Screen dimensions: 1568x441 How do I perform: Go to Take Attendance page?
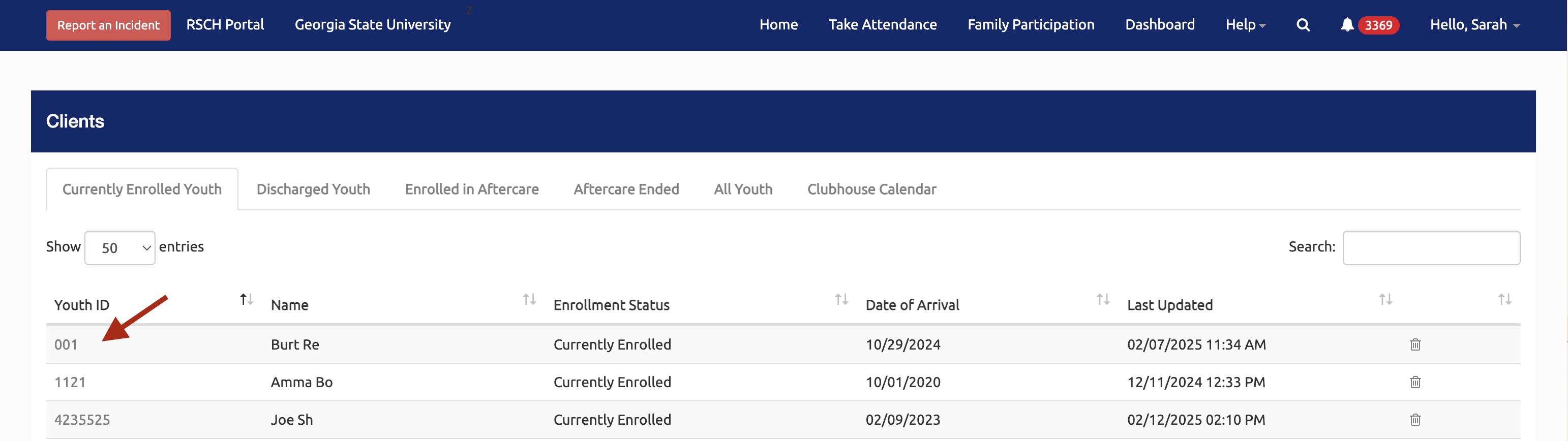click(882, 25)
